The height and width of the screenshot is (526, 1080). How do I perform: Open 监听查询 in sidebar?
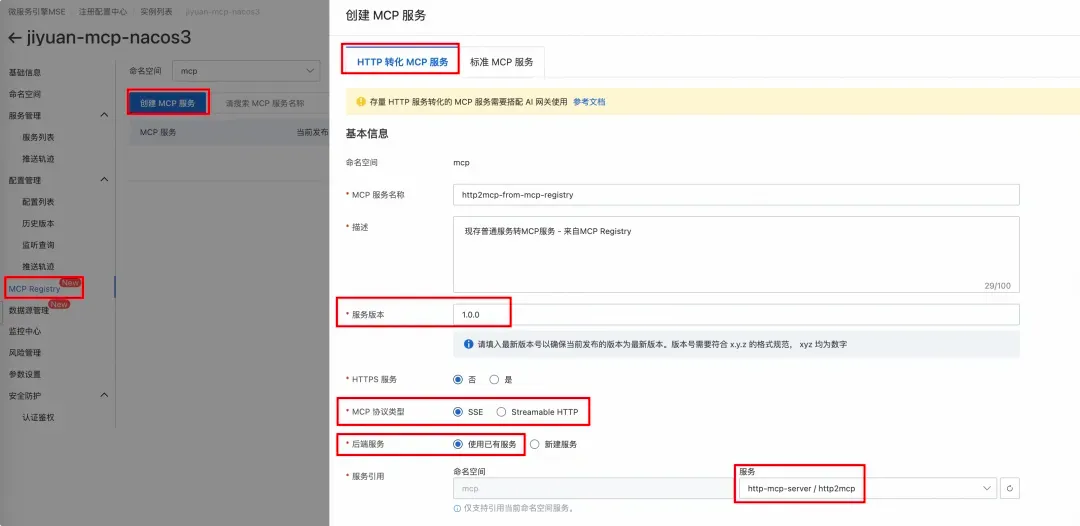point(39,244)
